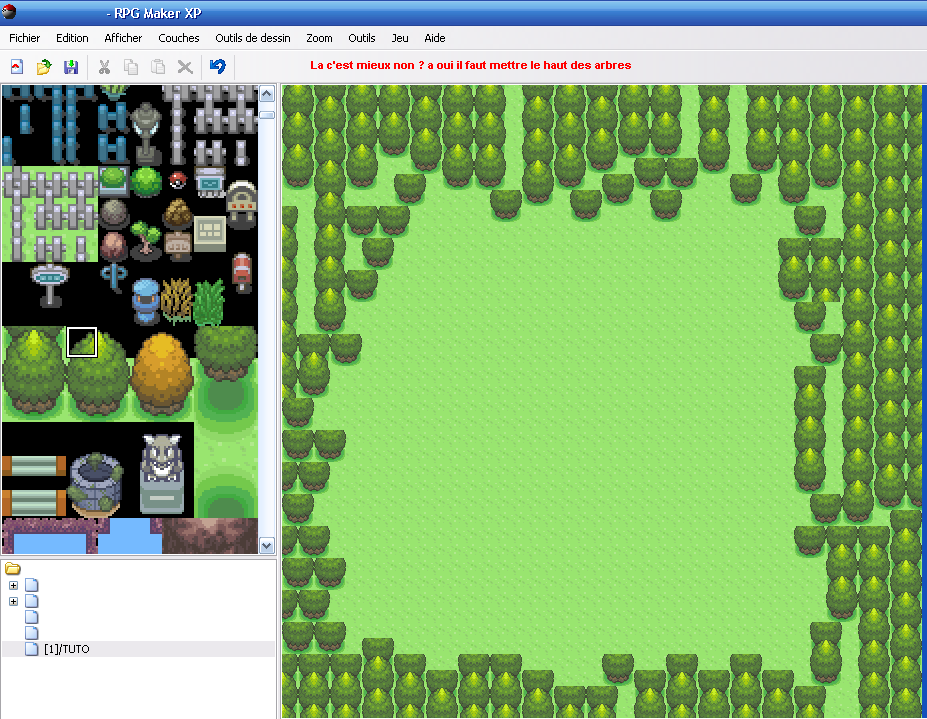Image resolution: width=927 pixels, height=719 pixels.
Task: Click the tileset scrollbar up arrow
Action: [x=267, y=94]
